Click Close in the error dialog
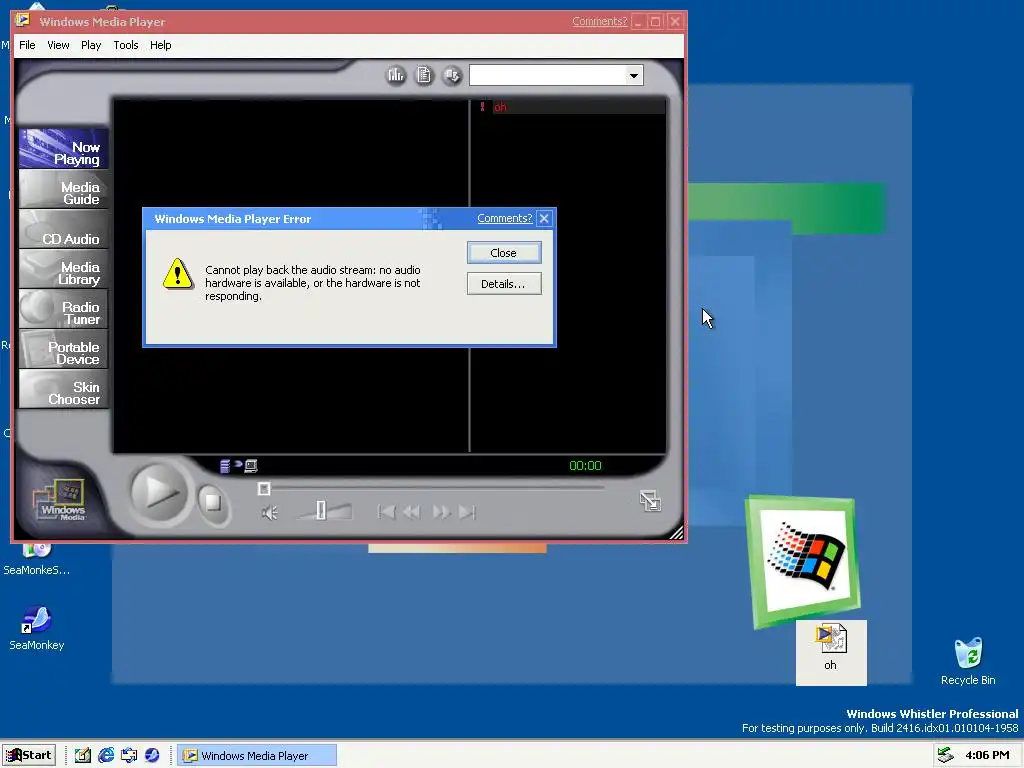 click(x=504, y=253)
